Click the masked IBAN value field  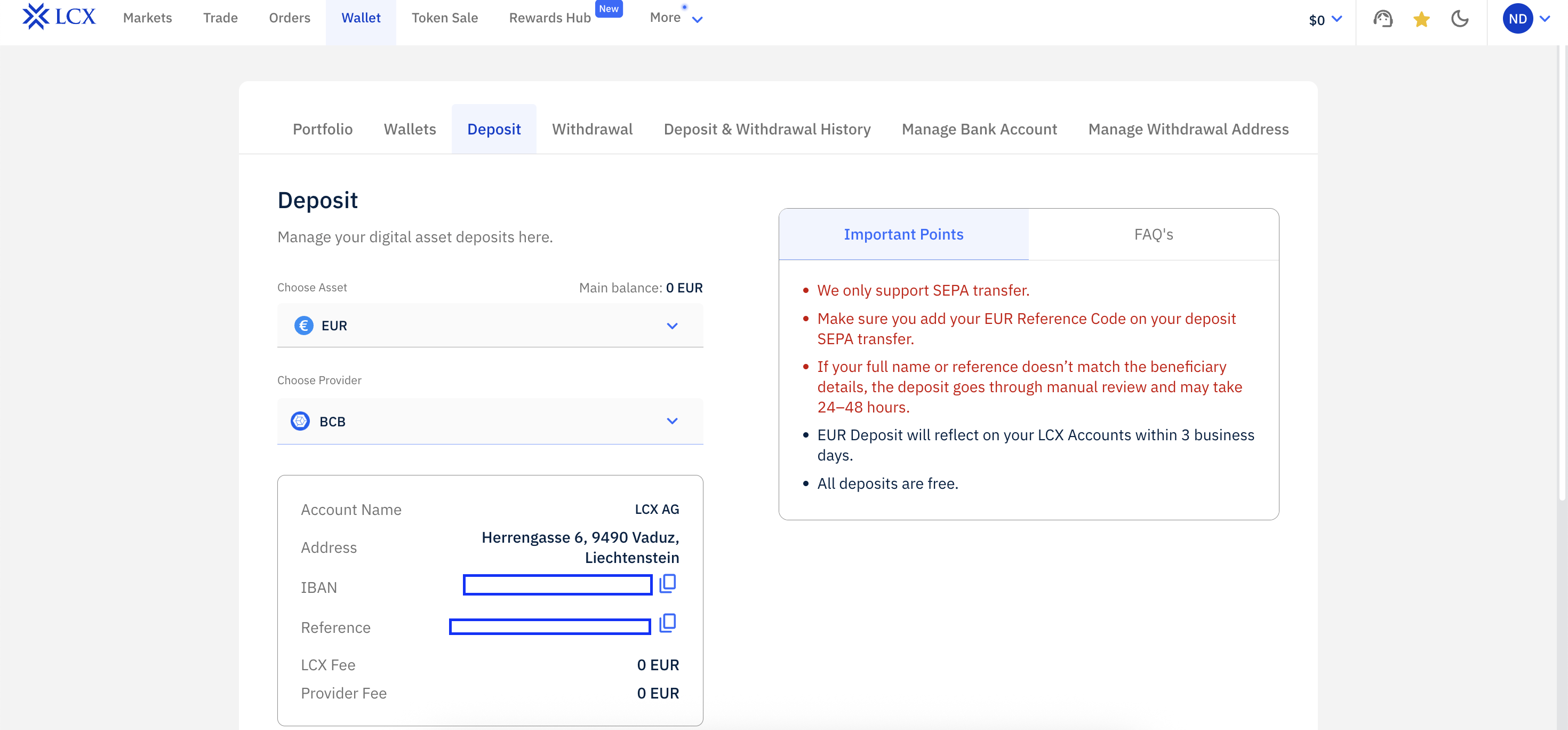coord(557,585)
